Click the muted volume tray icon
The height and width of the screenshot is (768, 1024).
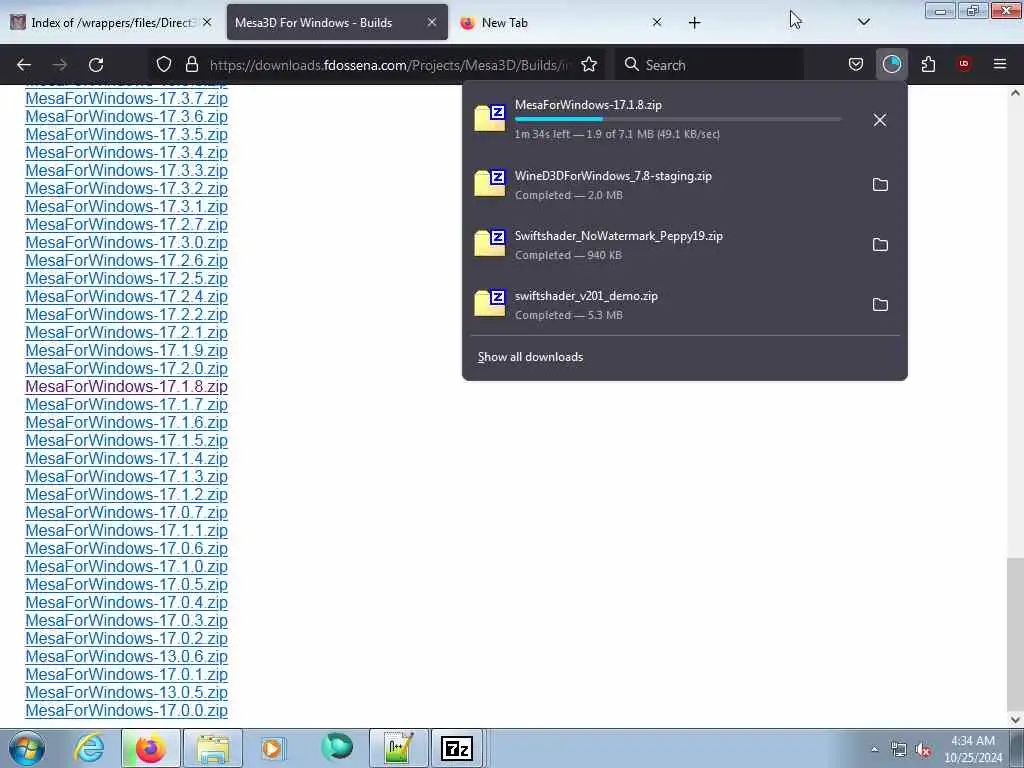(923, 750)
